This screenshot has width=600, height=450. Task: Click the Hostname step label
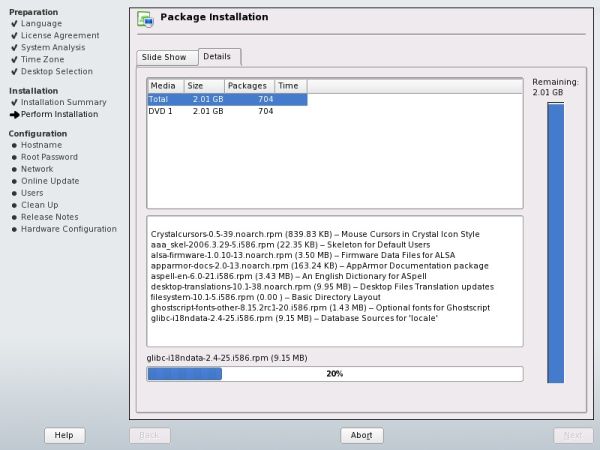tap(41, 145)
